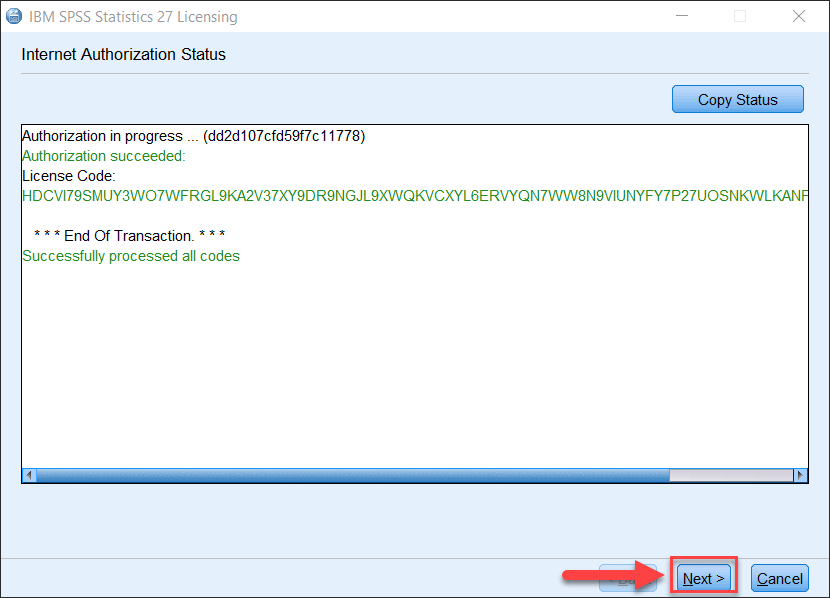Select 'Successfully processed all codes' line
The height and width of the screenshot is (598, 830).
(x=131, y=256)
